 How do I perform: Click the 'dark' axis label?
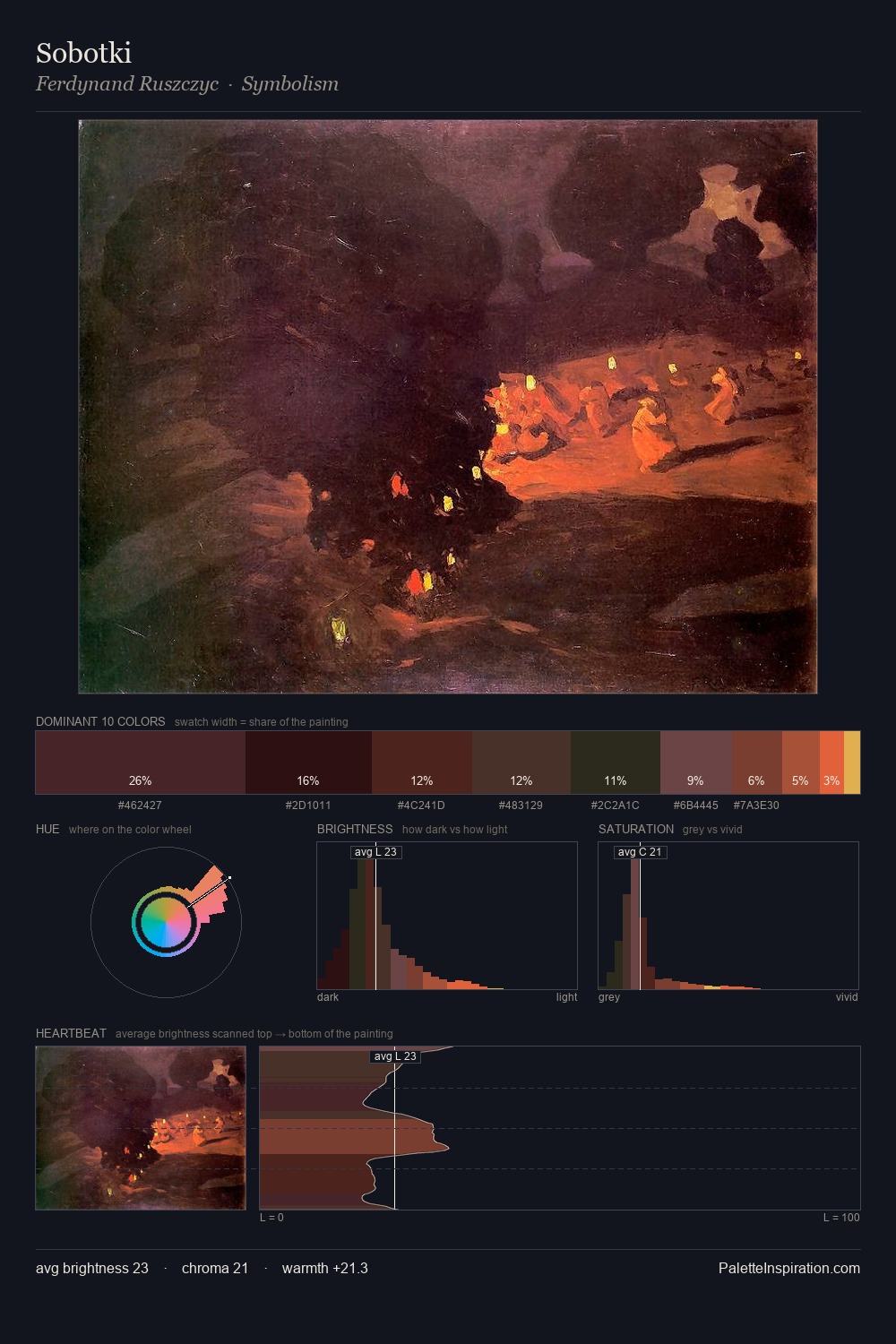pyautogui.click(x=328, y=997)
